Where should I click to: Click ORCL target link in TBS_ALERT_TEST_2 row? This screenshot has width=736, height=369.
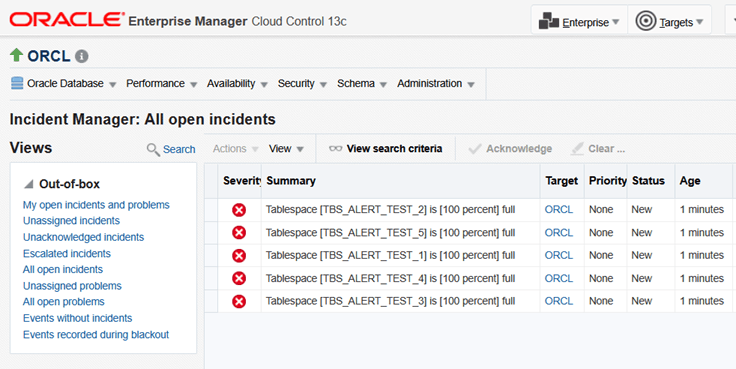coord(559,209)
